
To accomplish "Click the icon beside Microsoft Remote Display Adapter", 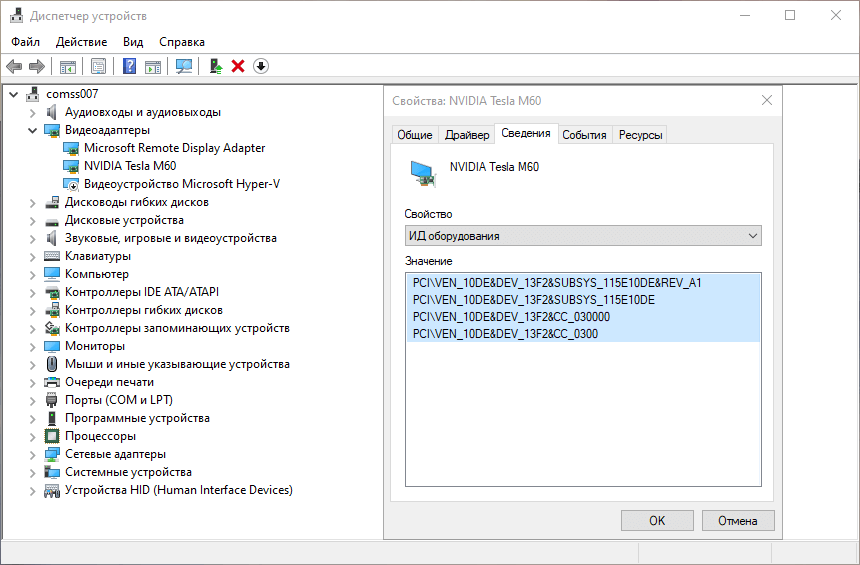I will [x=71, y=149].
